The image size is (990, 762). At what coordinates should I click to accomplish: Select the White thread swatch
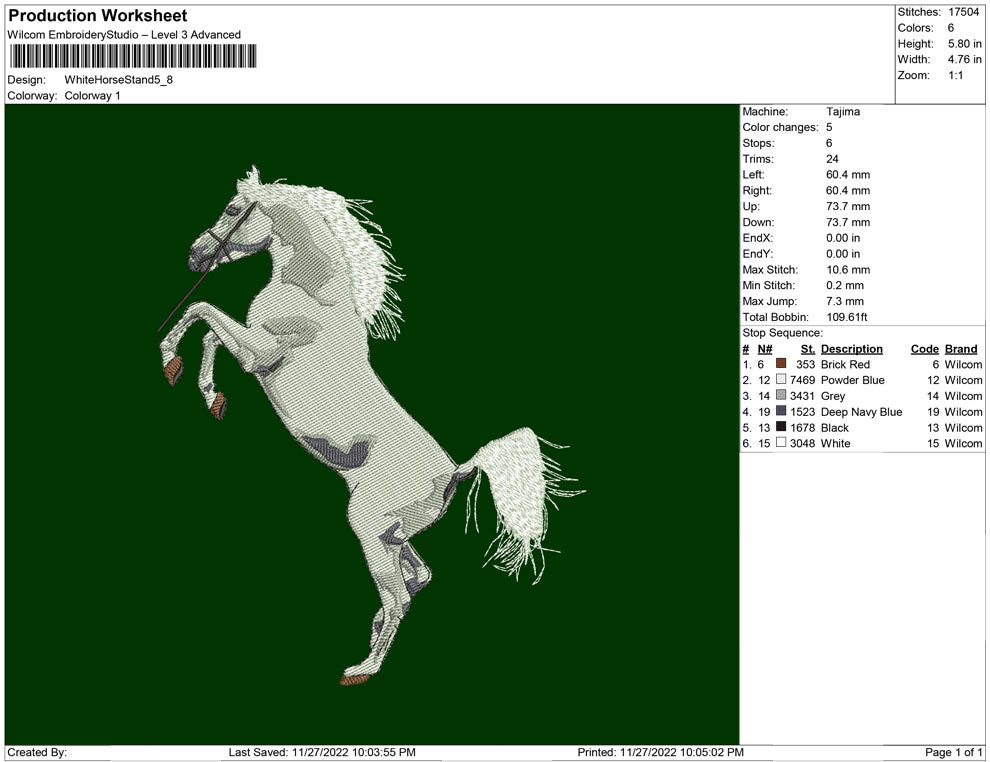[x=781, y=443]
